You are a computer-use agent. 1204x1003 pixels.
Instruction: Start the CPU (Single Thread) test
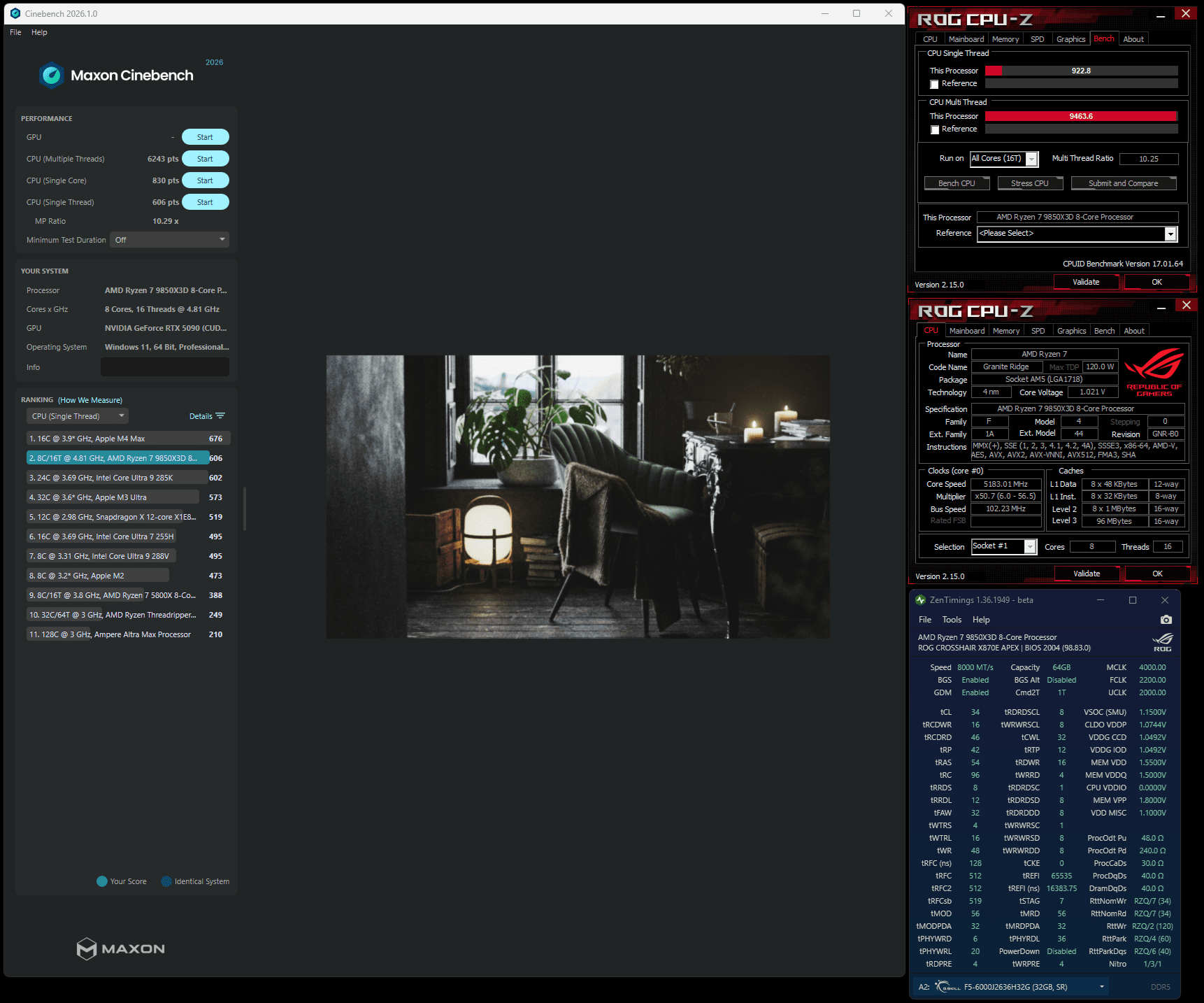coord(205,202)
